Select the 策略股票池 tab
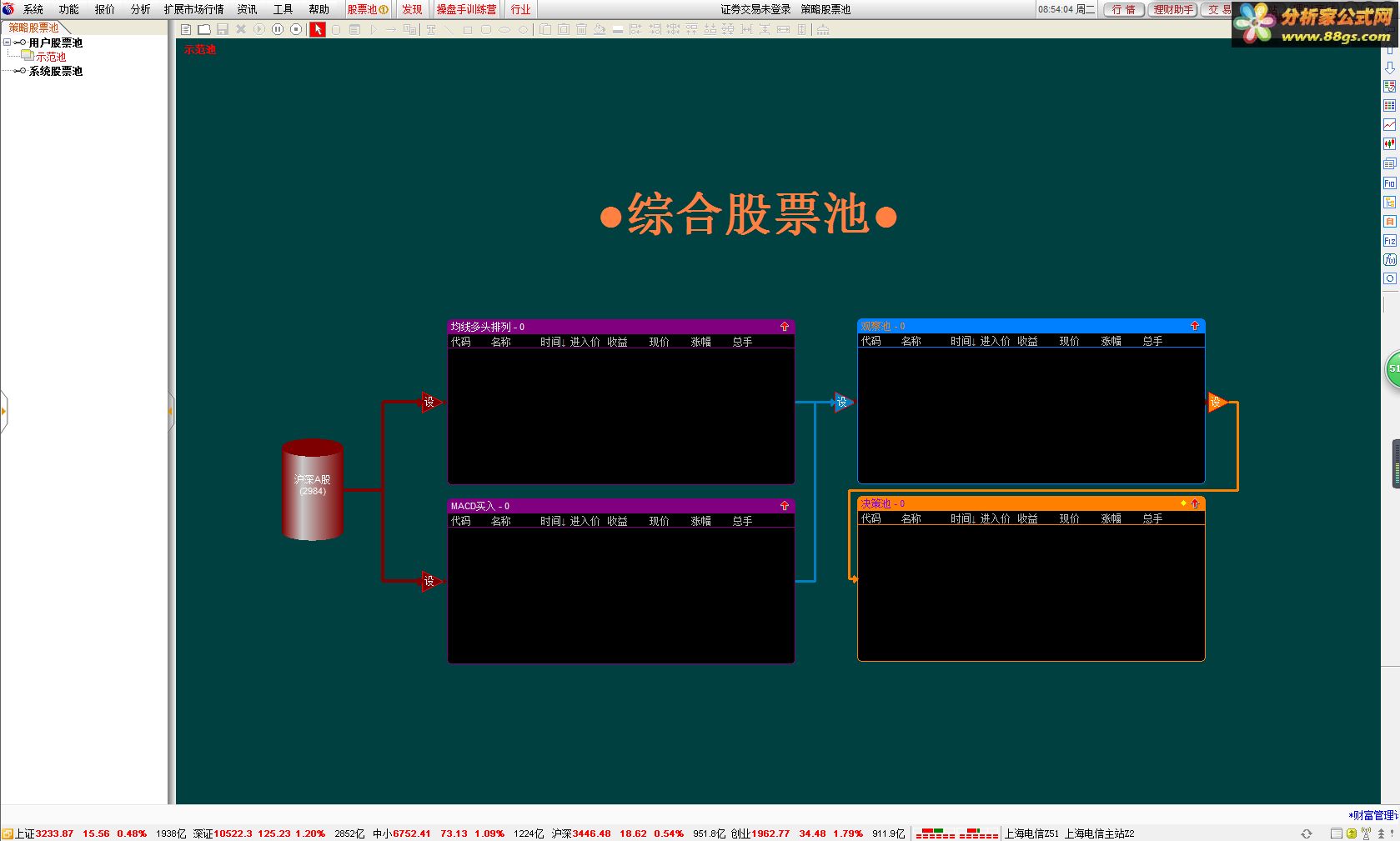The image size is (1400, 841). click(x=33, y=28)
